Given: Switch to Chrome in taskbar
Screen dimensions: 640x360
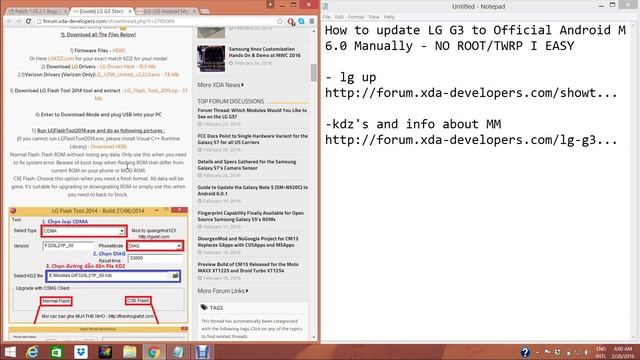Looking at the screenshot, I should (x=154, y=352).
